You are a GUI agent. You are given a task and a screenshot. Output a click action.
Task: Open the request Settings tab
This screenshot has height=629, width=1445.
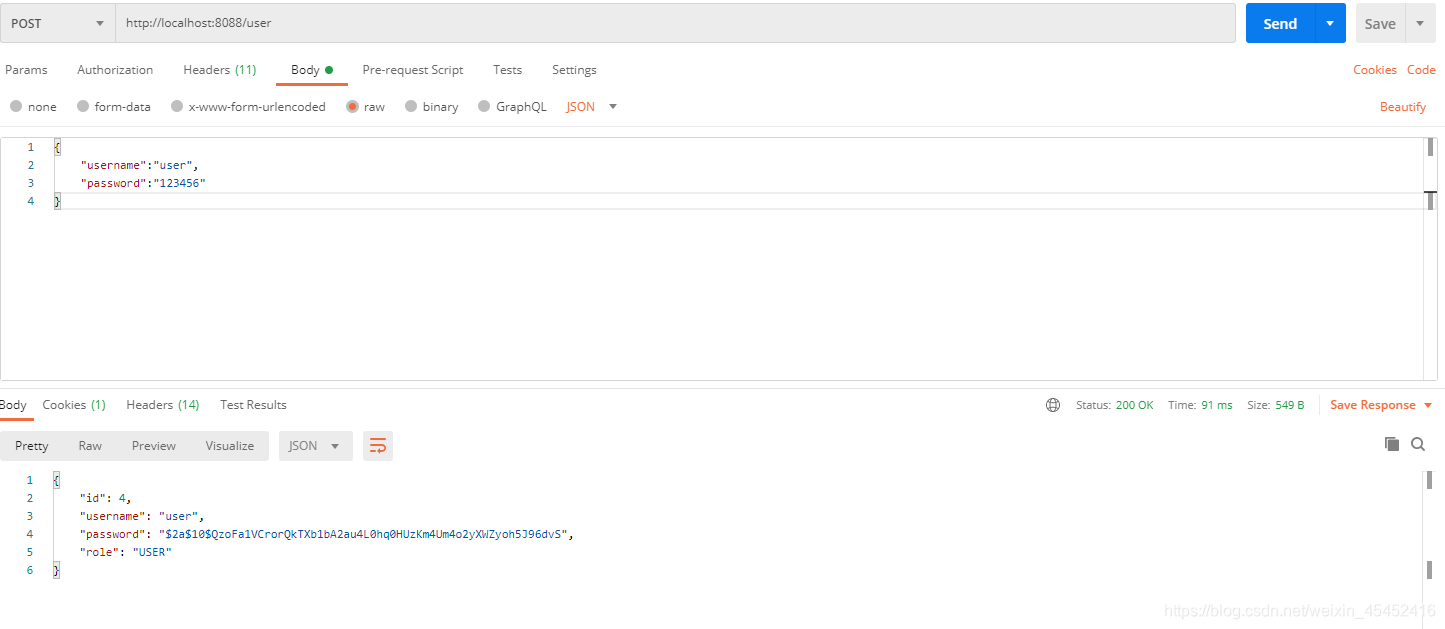click(x=574, y=70)
